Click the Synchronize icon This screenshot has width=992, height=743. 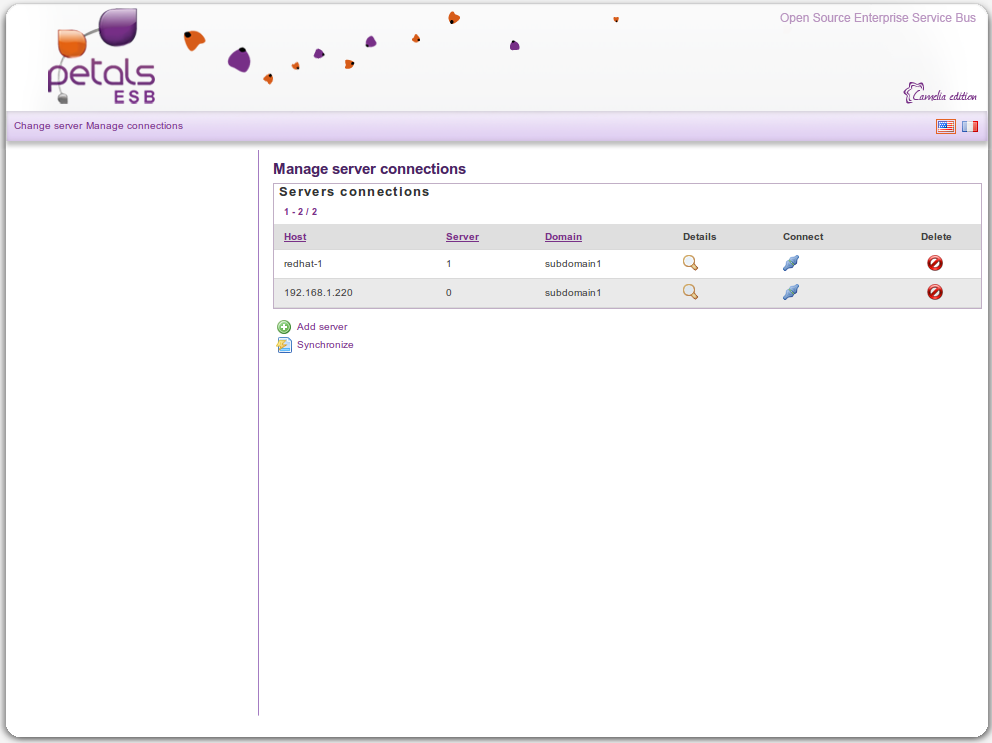point(284,345)
